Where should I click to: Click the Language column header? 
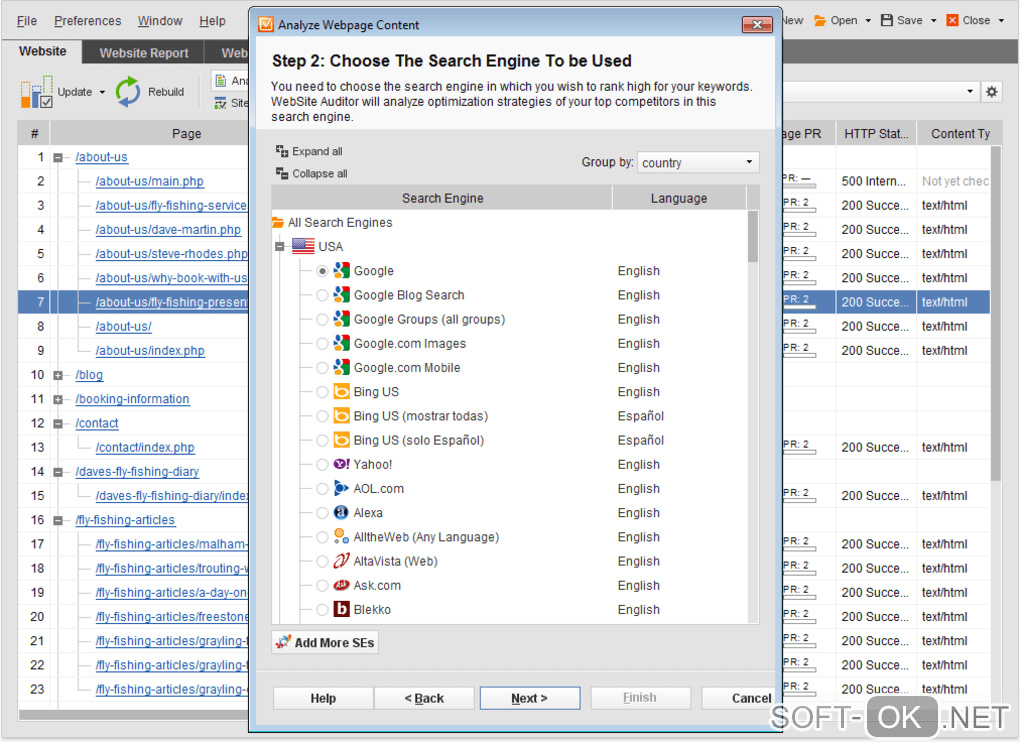click(x=679, y=198)
